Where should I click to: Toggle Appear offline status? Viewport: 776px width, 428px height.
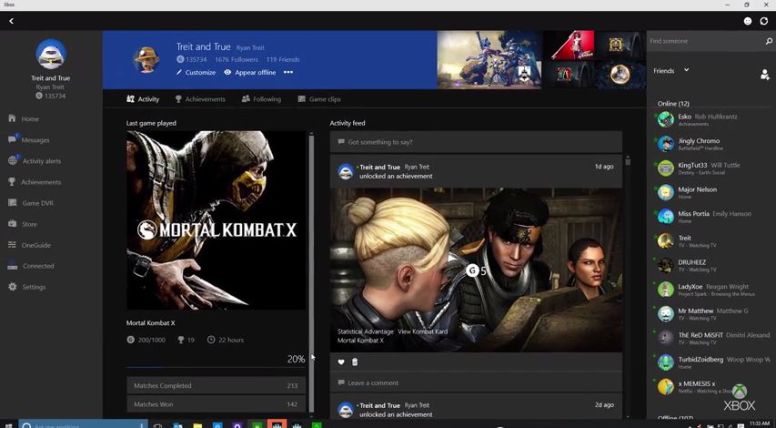click(250, 72)
